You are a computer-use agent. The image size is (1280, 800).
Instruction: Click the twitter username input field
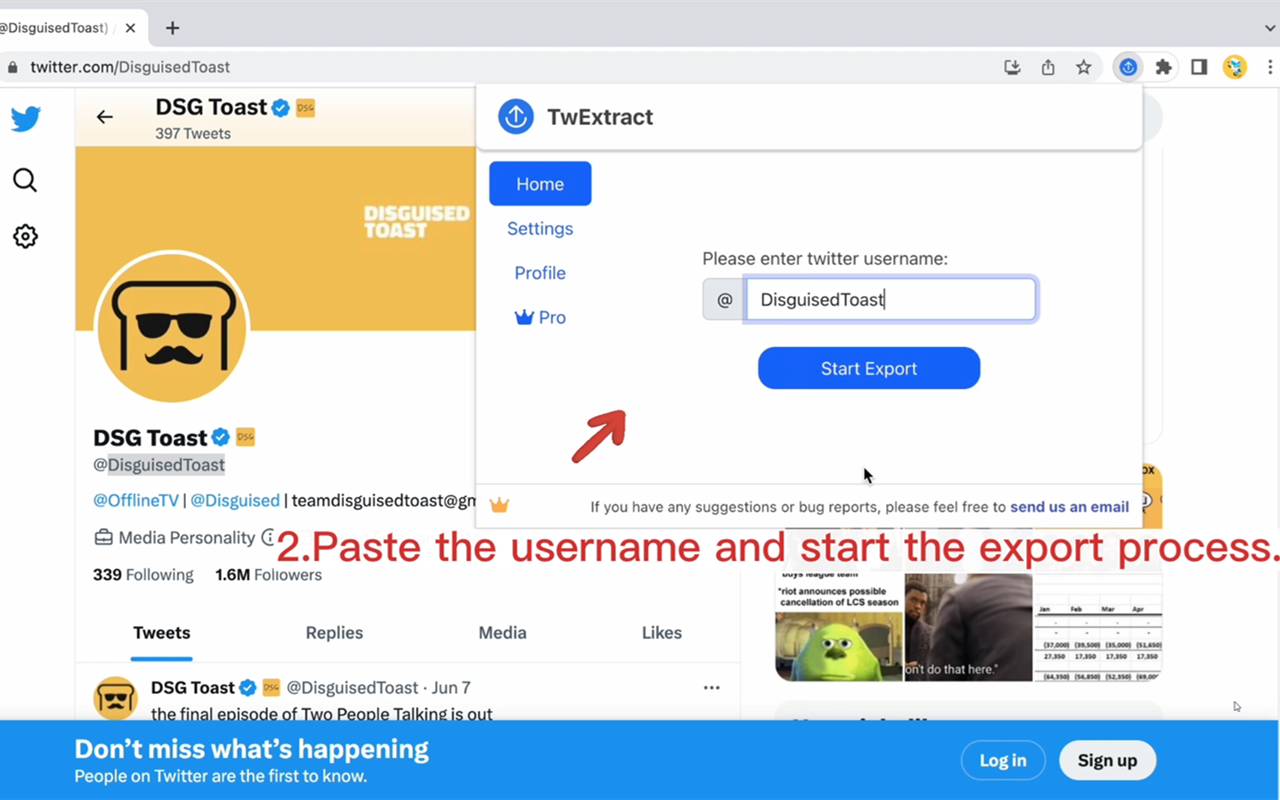pyautogui.click(x=890, y=299)
